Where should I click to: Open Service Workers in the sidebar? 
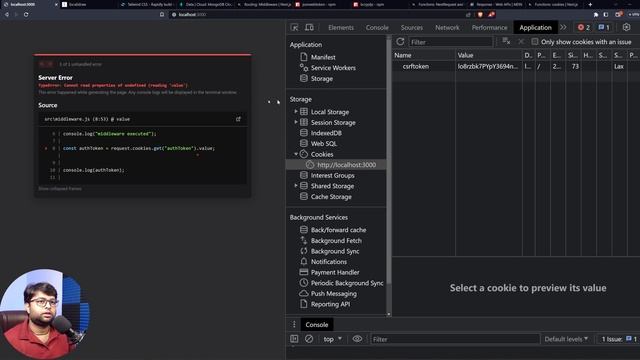point(333,68)
